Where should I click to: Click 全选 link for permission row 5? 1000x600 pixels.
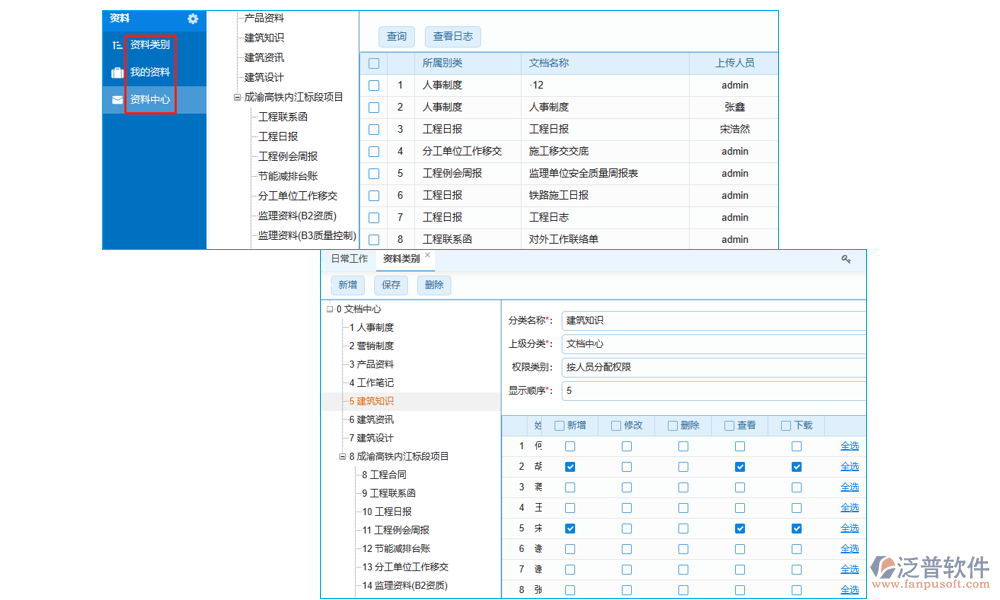point(849,529)
